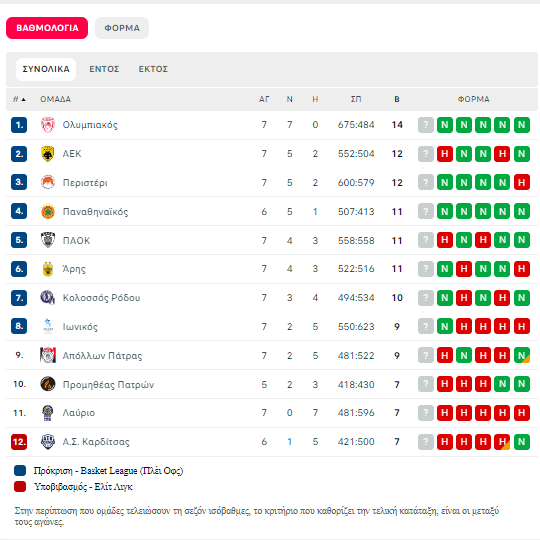The width and height of the screenshot is (540, 540).
Task: Click the last red H form result for Λαύριο
Action: coord(522,413)
